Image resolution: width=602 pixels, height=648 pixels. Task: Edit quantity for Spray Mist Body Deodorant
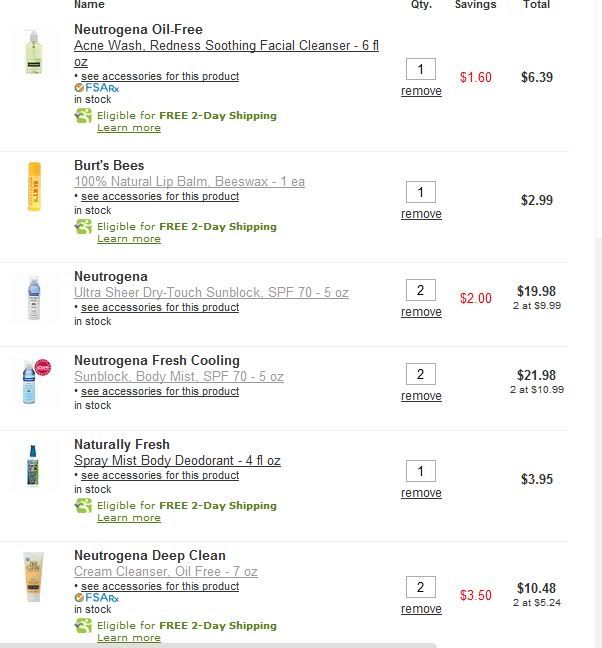tap(420, 471)
